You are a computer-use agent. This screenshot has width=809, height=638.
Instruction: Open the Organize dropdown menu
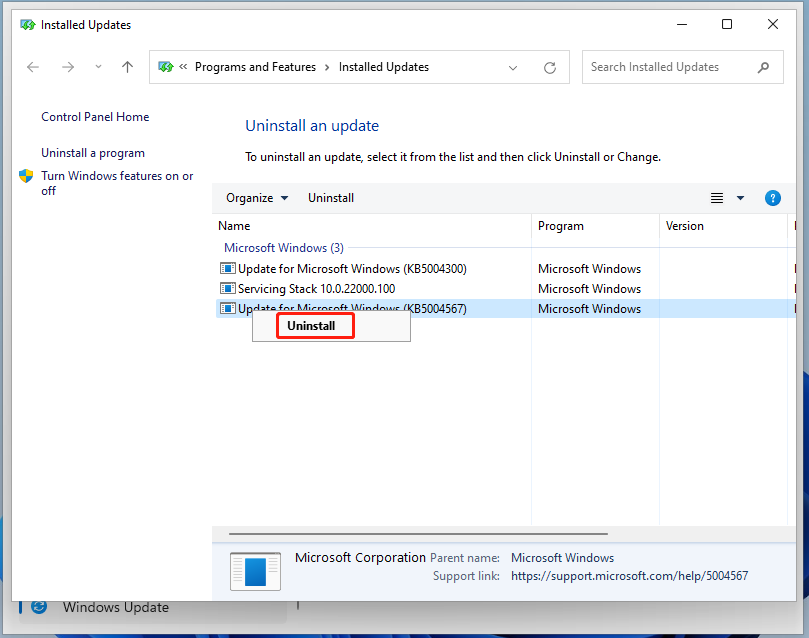click(x=257, y=198)
